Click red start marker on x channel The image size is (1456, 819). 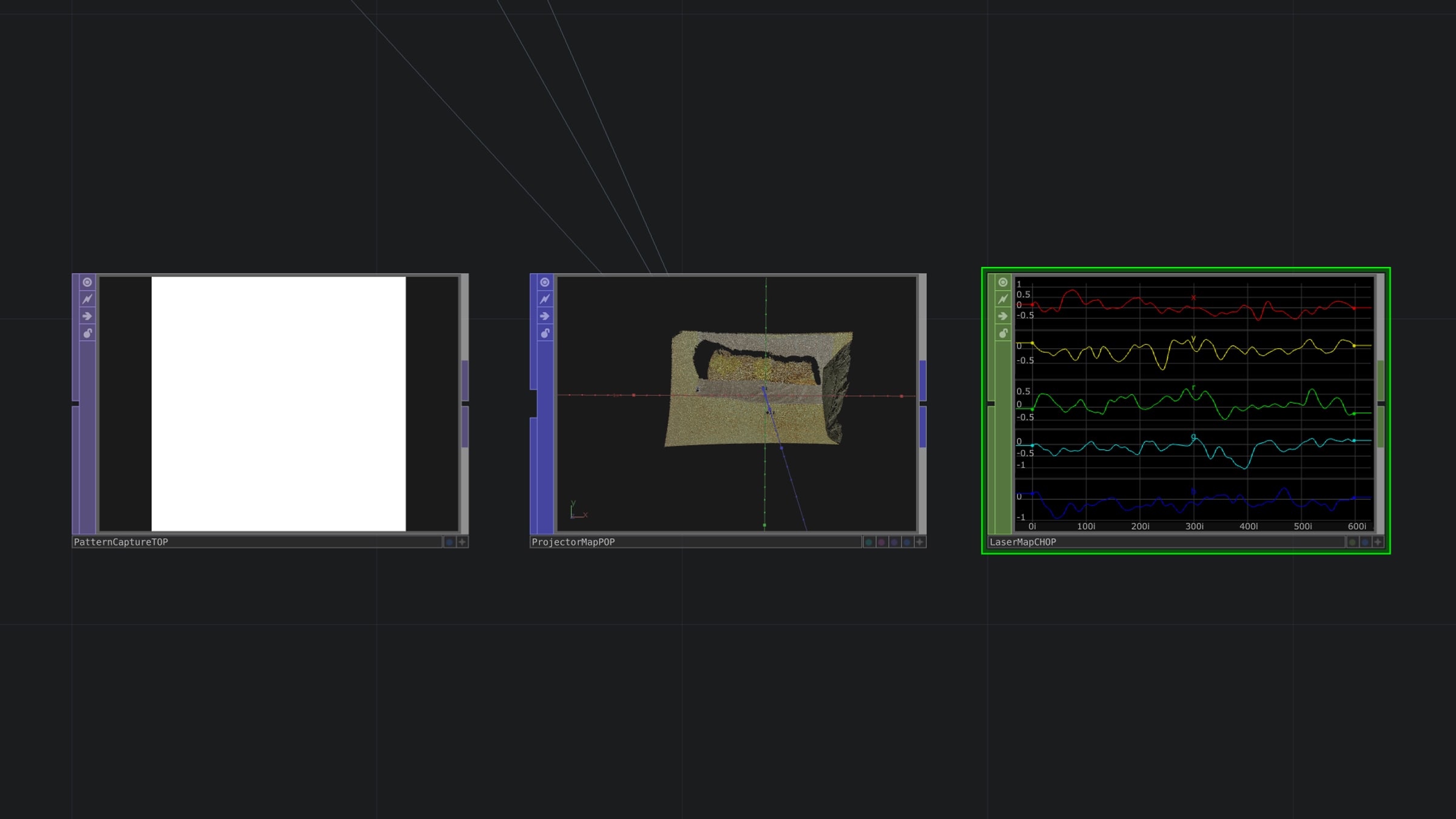click(1033, 305)
